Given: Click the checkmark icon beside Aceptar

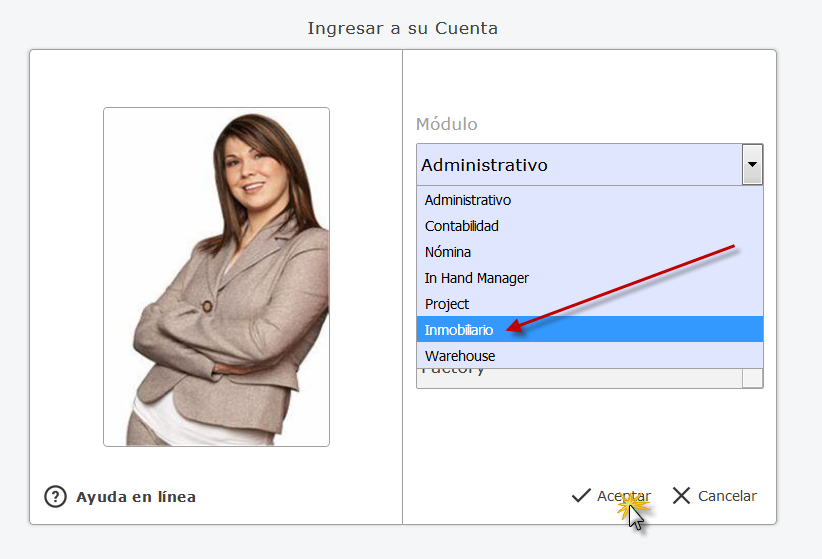Looking at the screenshot, I should [581, 496].
